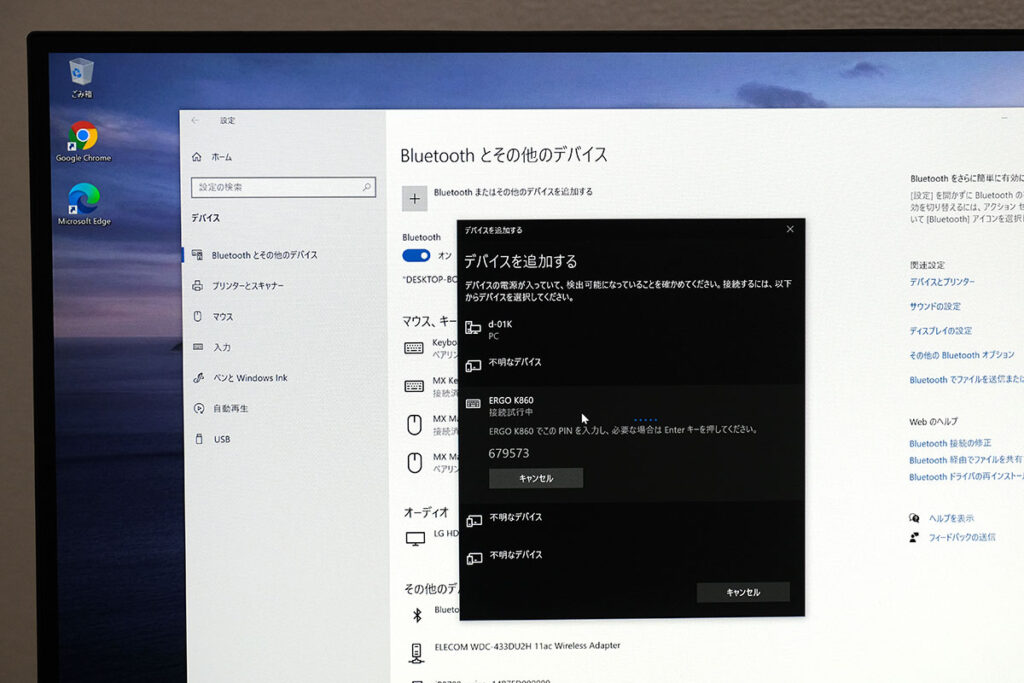Click ELECOM WDC-433DU2H 11ac Wireless Adapter entry
Image resolution: width=1024 pixels, height=683 pixels.
click(x=528, y=646)
